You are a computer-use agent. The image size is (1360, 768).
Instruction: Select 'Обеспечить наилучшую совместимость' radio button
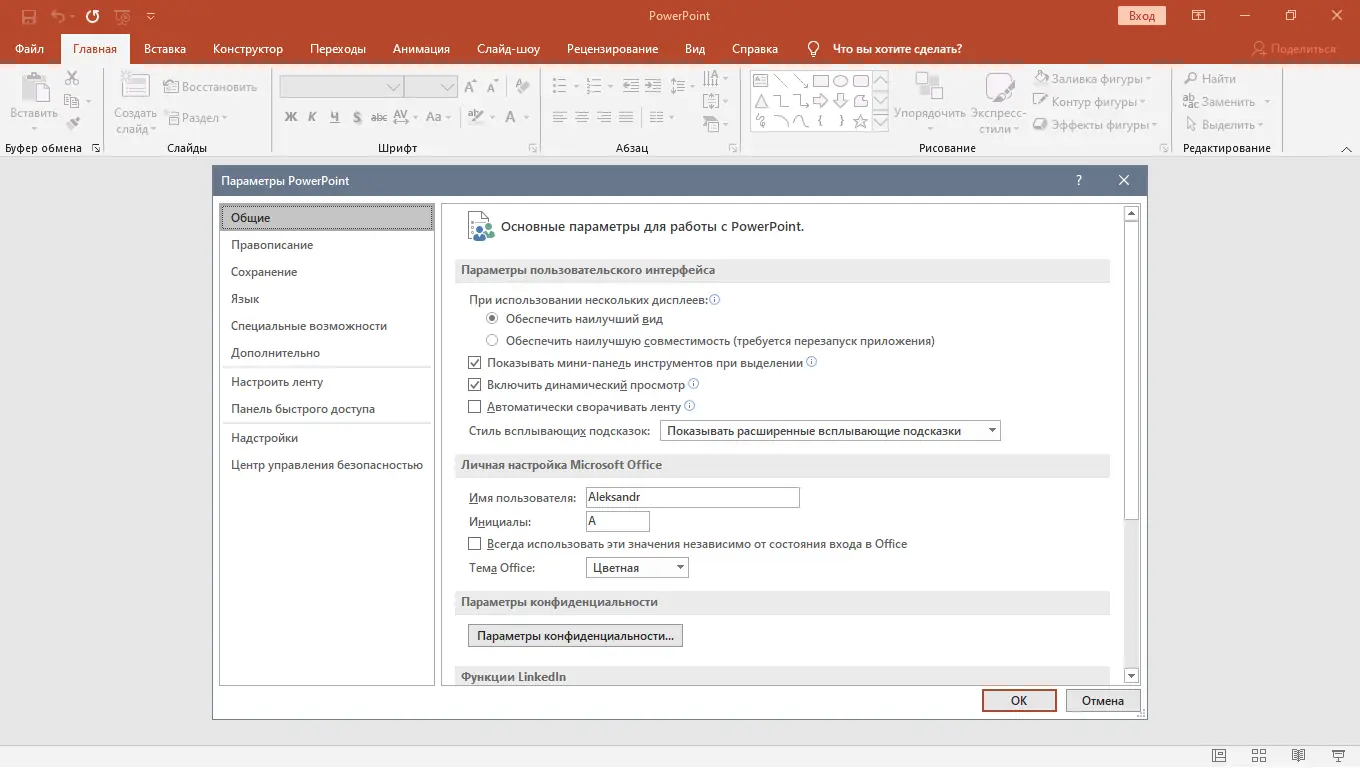[x=492, y=341]
